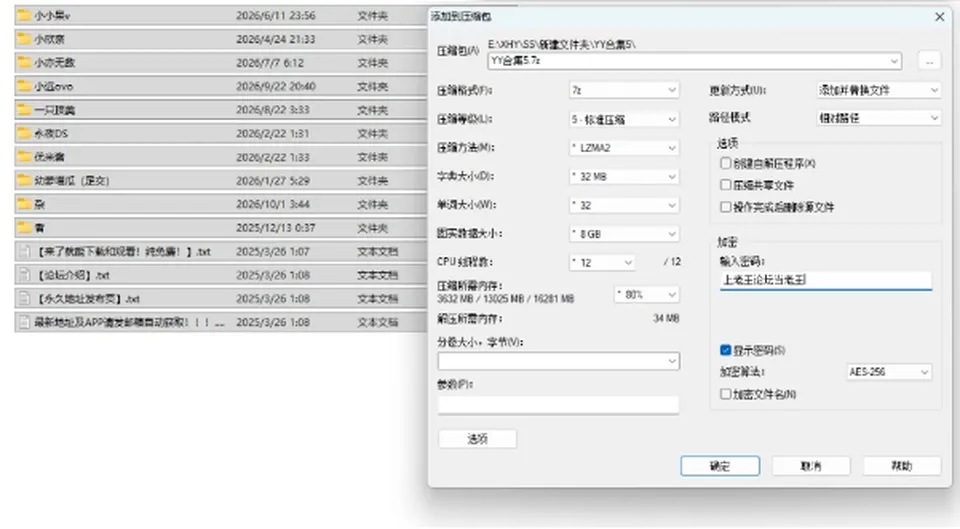Click the 参数 (parameters) input field
Screen dimensions: 960x529
click(558, 405)
